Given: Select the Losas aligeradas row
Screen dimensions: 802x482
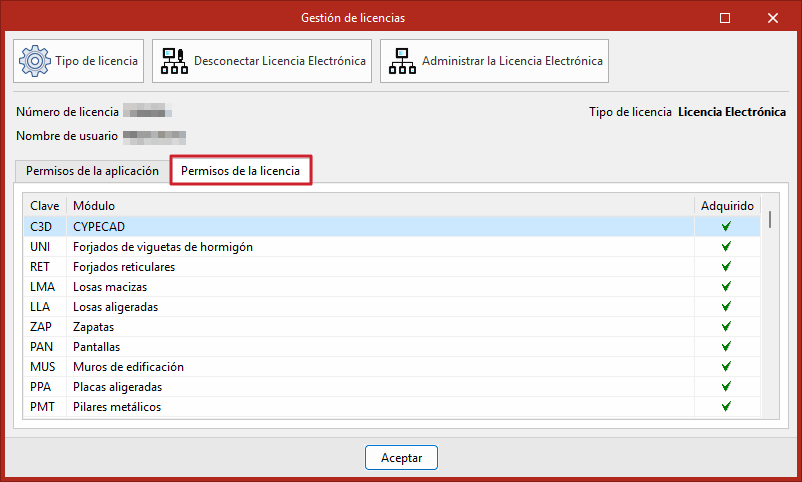Looking at the screenshot, I should pyautogui.click(x=392, y=306).
